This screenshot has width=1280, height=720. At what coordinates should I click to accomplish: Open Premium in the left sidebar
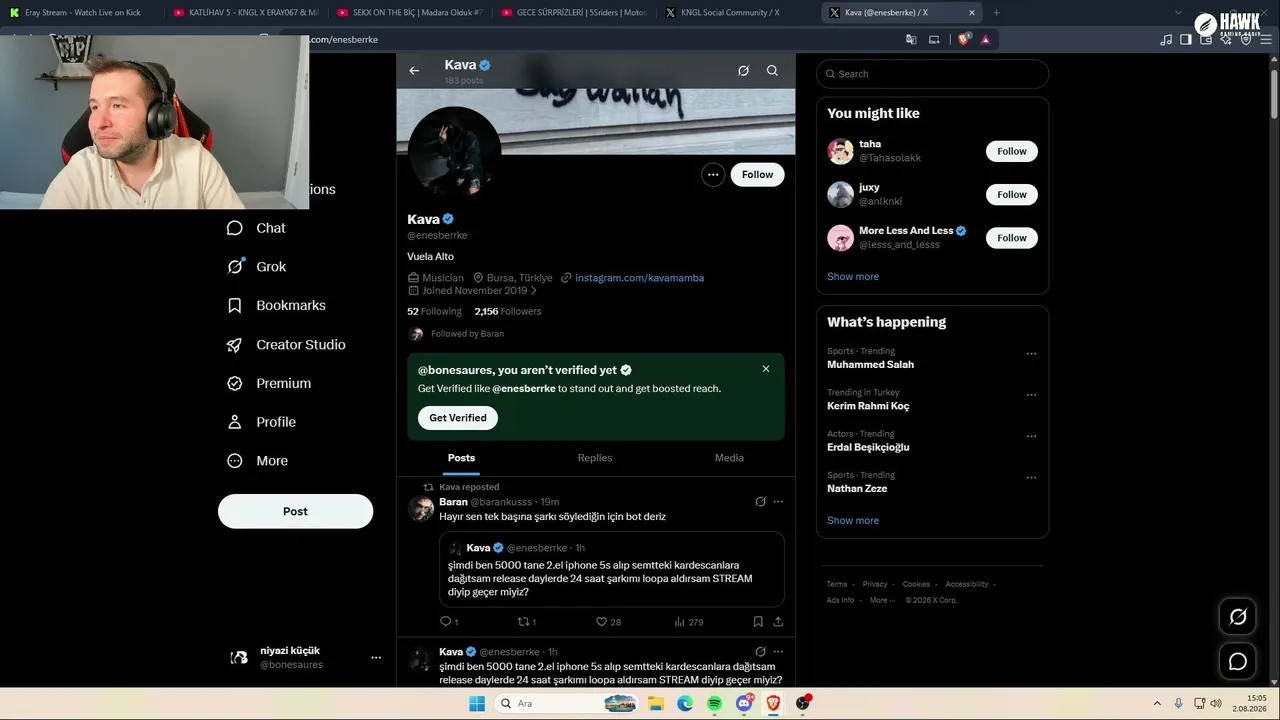pyautogui.click(x=269, y=384)
